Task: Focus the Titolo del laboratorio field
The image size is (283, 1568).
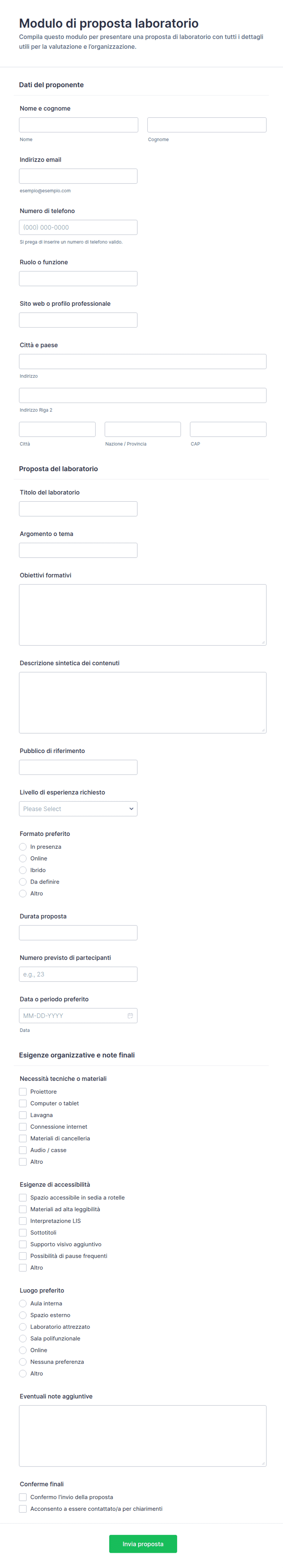Action: (x=78, y=509)
